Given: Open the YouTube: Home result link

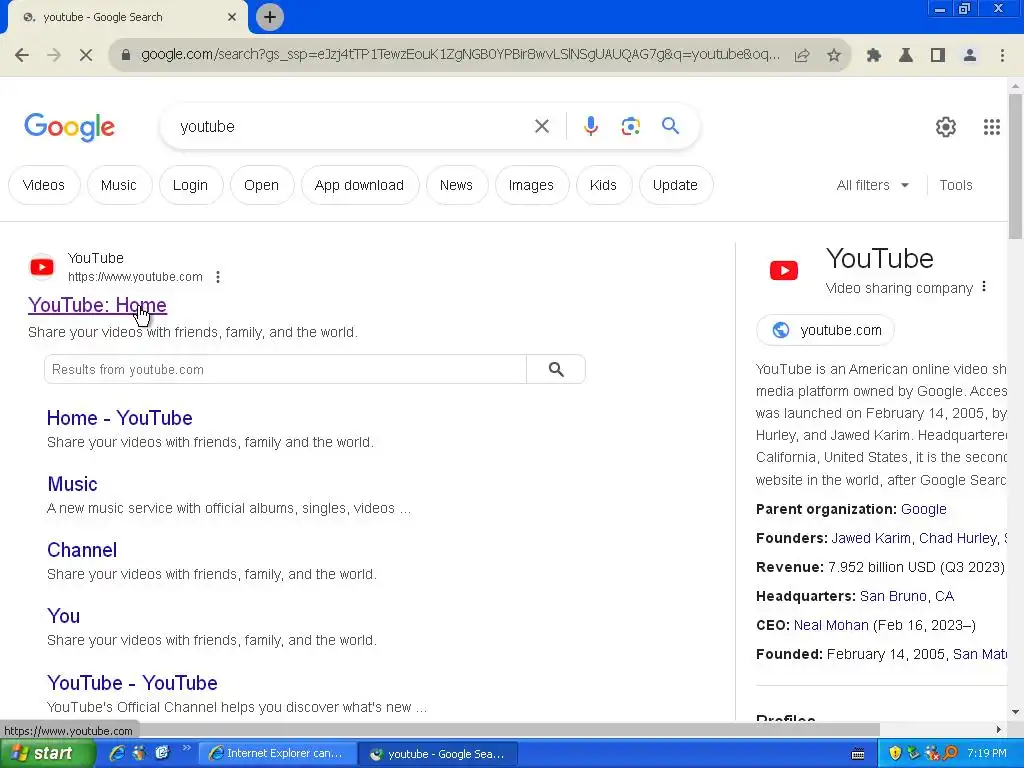Looking at the screenshot, I should [97, 305].
